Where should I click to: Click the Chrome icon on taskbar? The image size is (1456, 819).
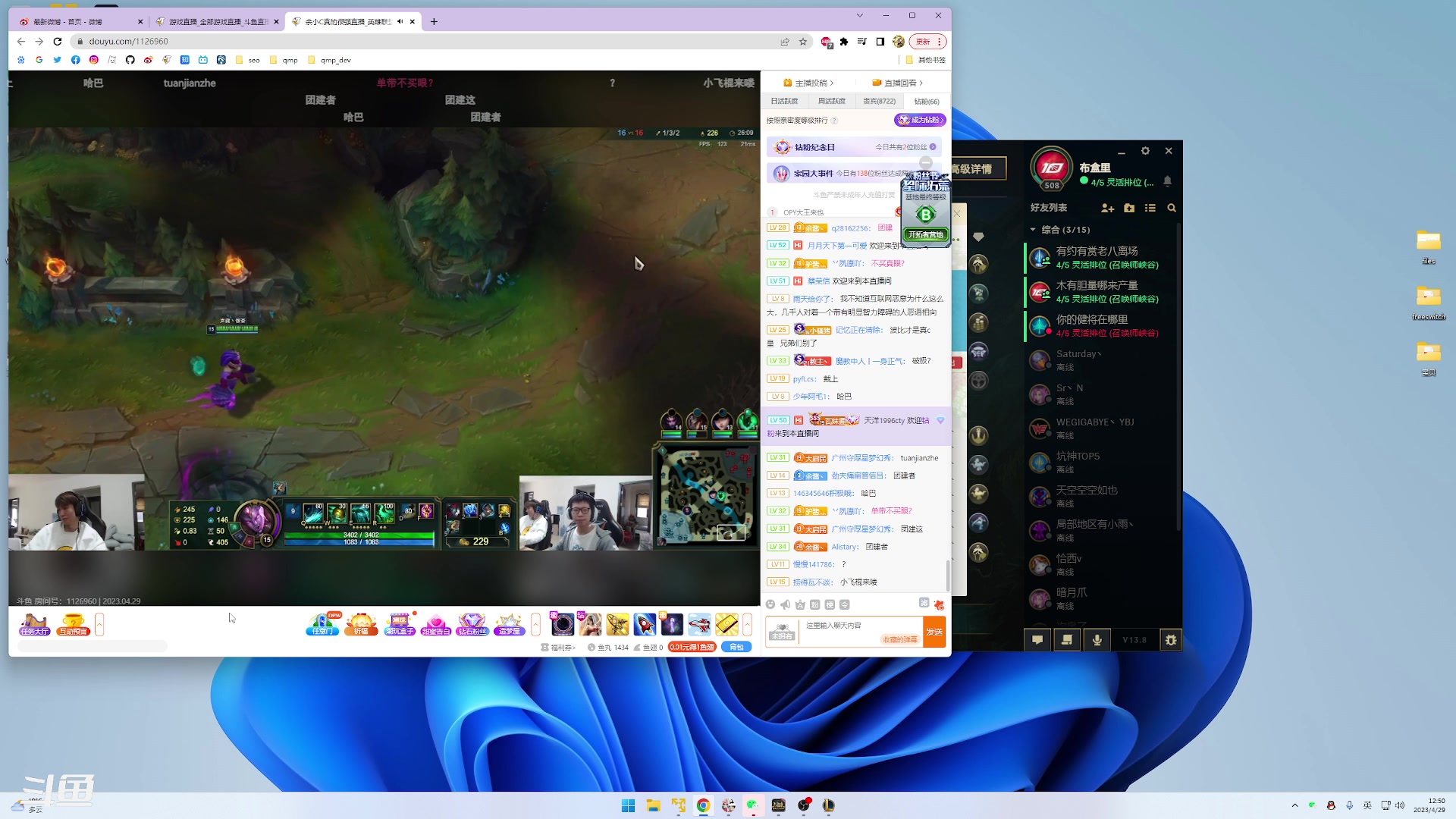(704, 805)
